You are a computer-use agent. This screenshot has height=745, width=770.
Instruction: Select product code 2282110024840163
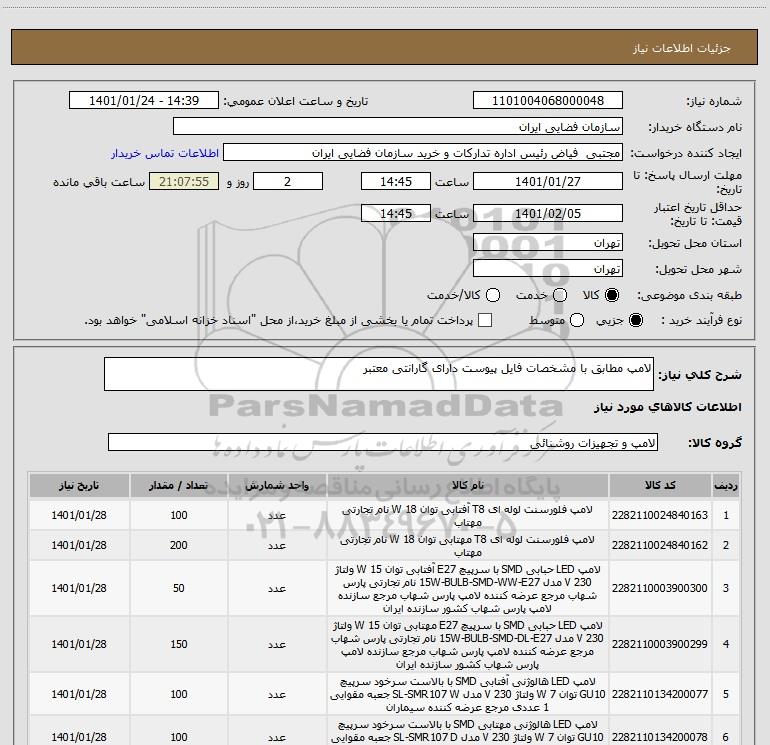pyautogui.click(x=660, y=515)
